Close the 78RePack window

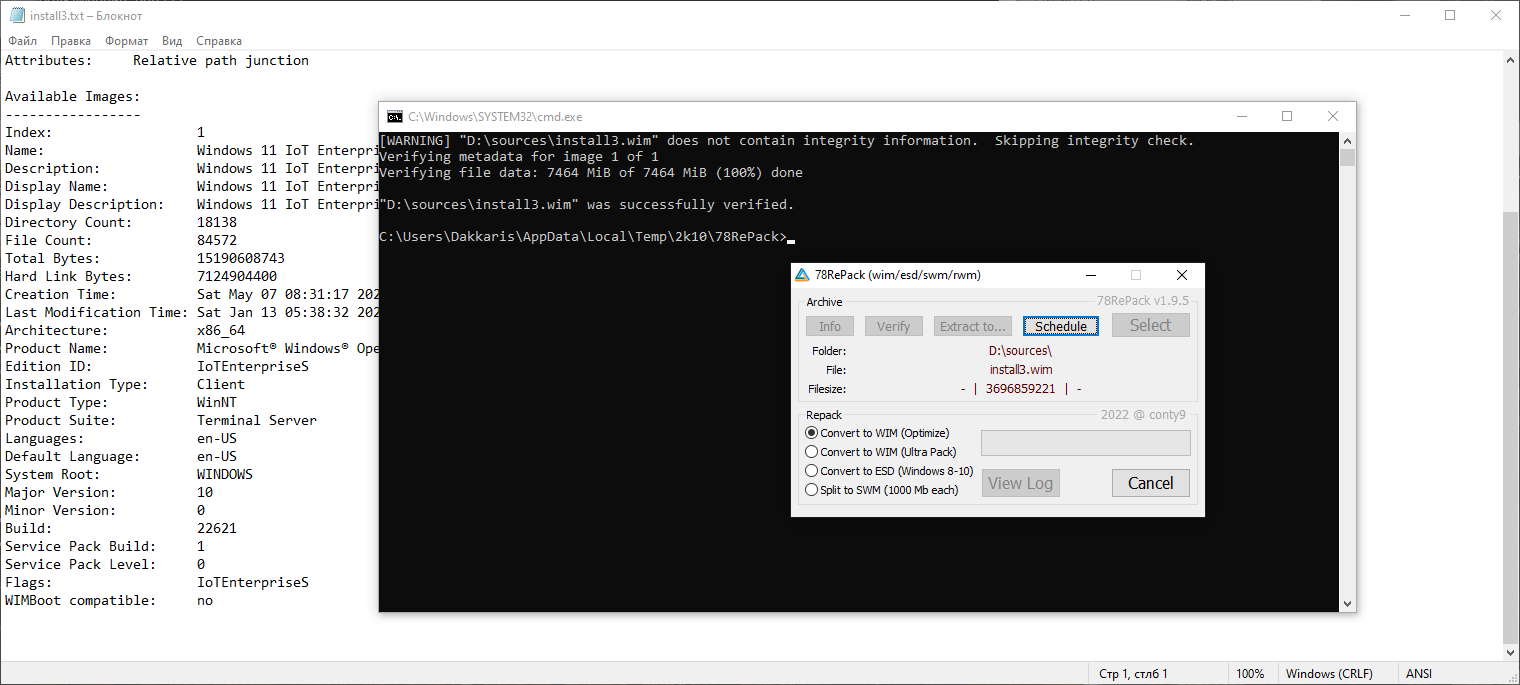[1182, 275]
